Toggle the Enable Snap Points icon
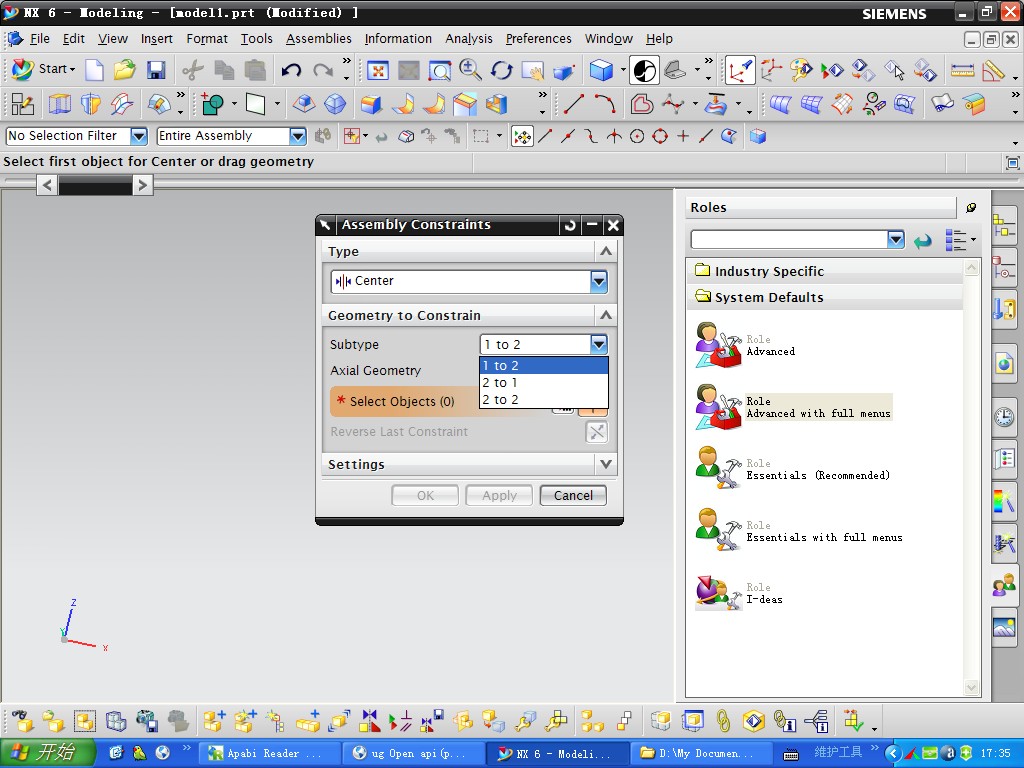This screenshot has width=1024, height=768. 522,136
